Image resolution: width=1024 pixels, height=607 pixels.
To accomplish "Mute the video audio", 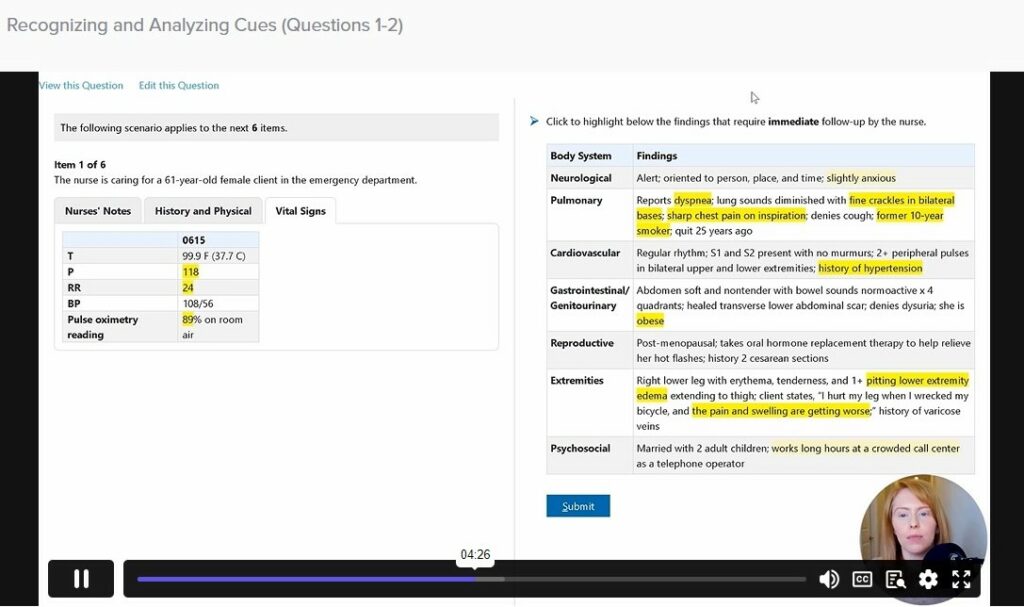I will 828,579.
